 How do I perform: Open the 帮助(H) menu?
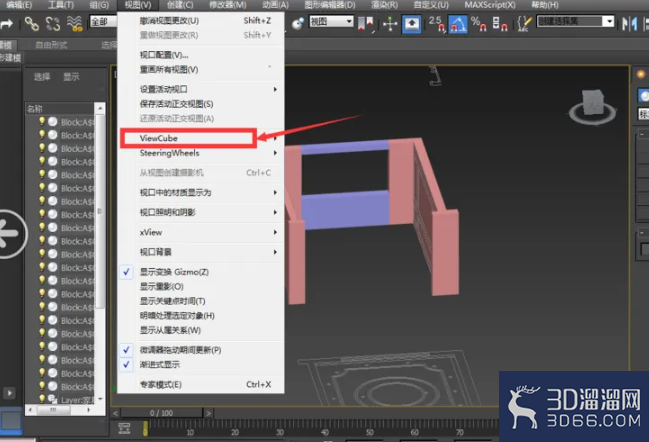click(545, 5)
